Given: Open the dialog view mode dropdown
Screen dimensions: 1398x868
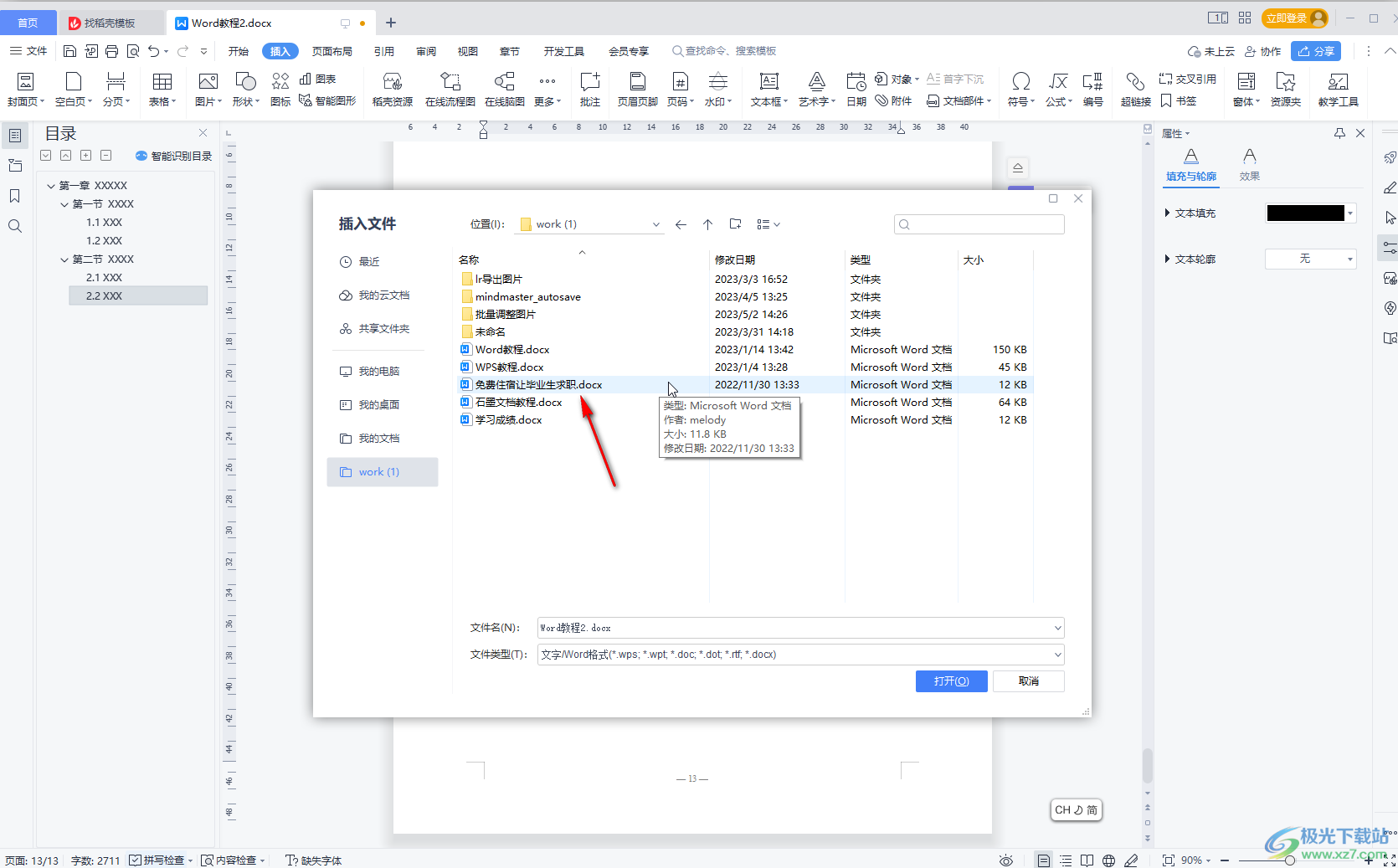Looking at the screenshot, I should [x=768, y=224].
